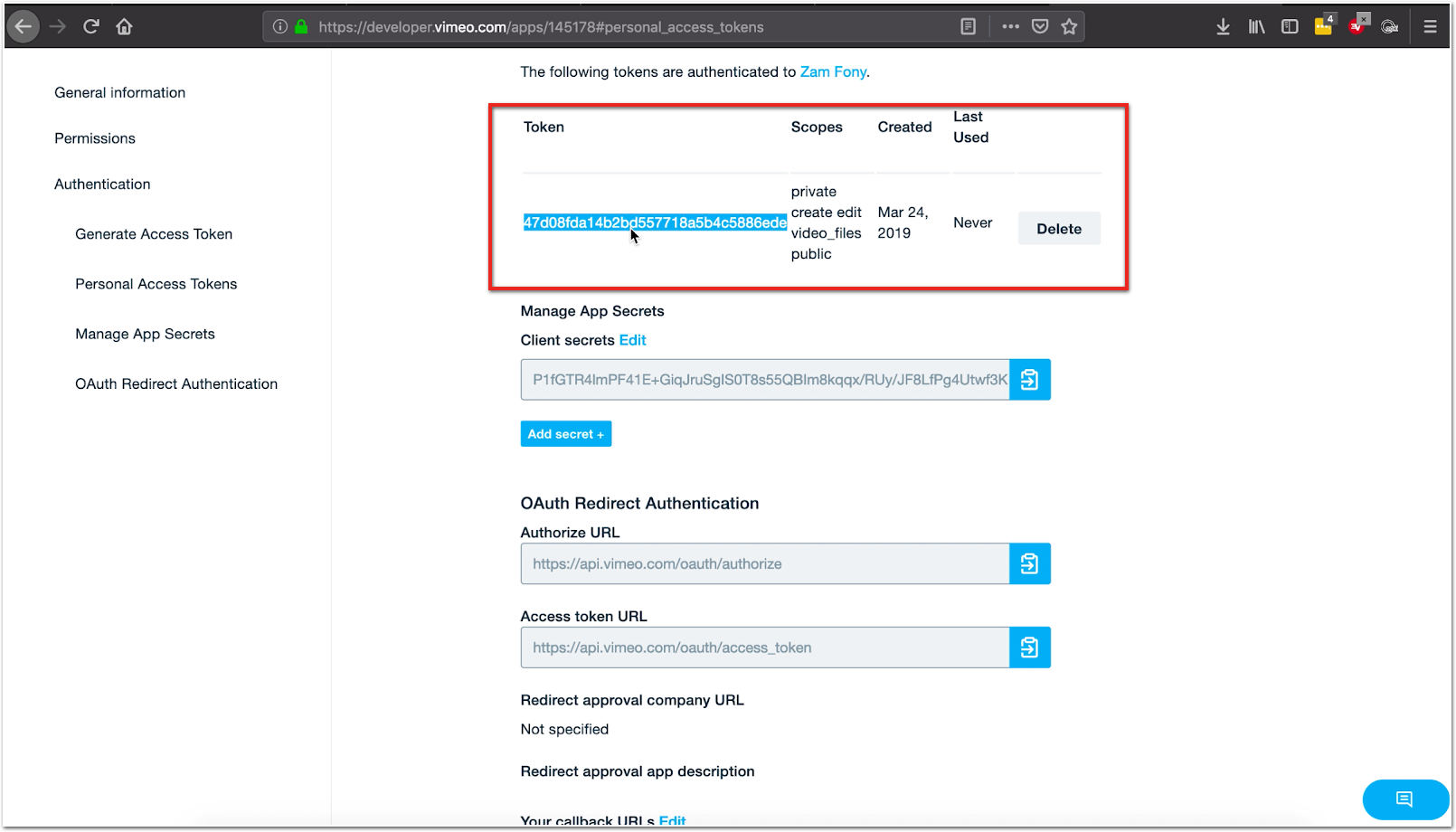Click the Not specified company URL text
This screenshot has width=1456, height=832.
tap(564, 730)
